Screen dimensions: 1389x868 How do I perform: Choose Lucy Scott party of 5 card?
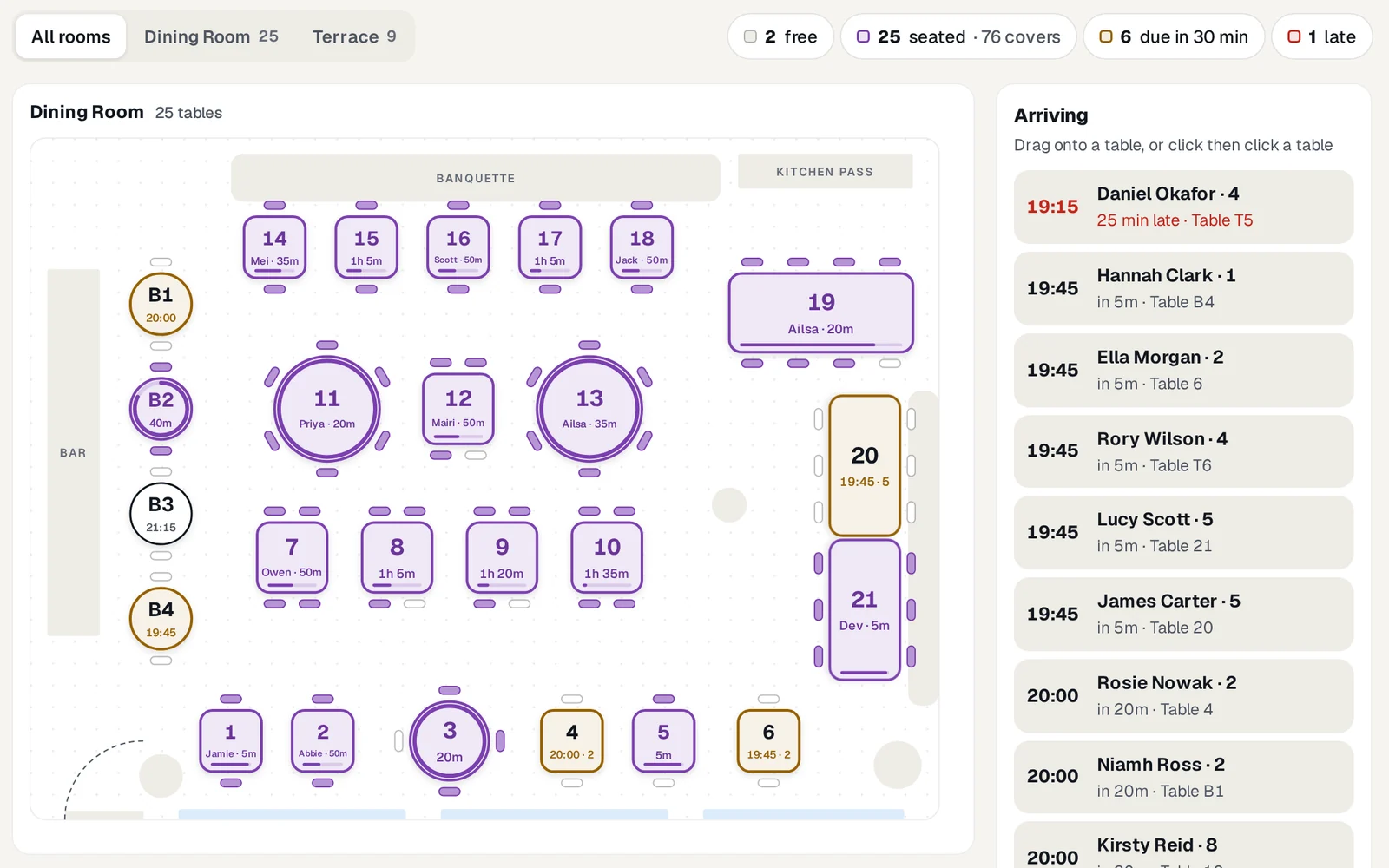[x=1183, y=532]
